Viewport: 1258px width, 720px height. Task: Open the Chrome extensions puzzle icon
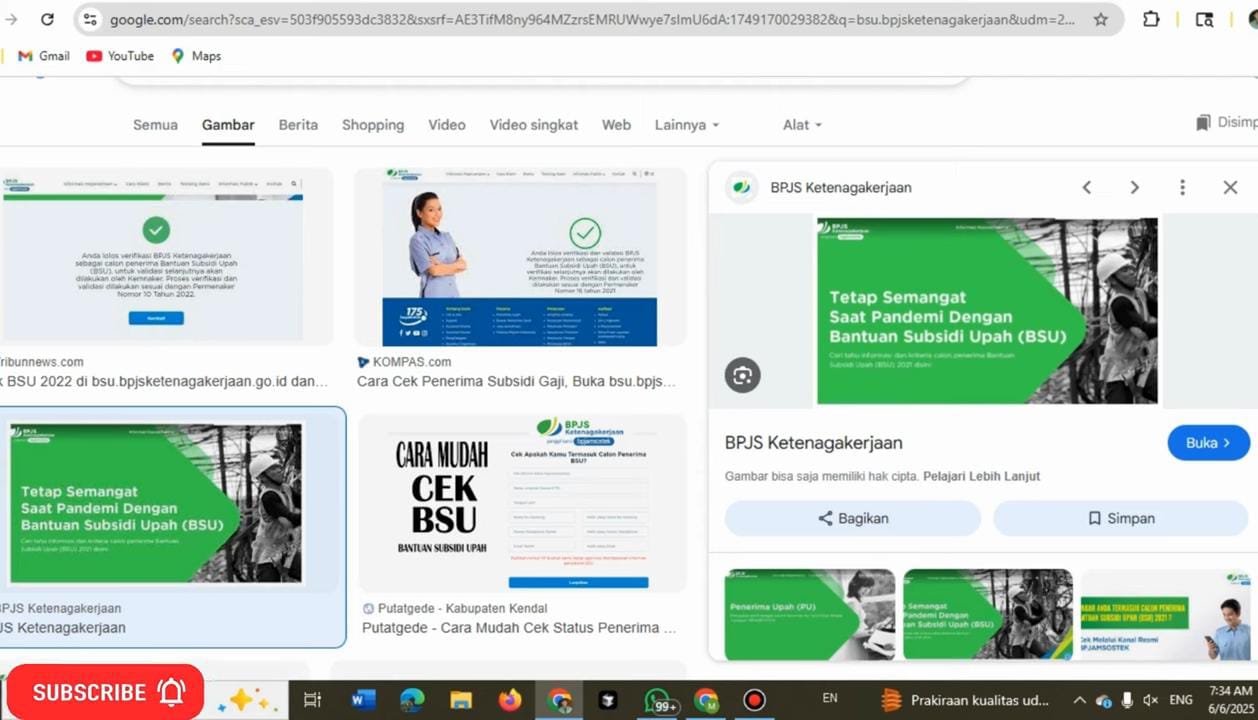[x=1151, y=19]
